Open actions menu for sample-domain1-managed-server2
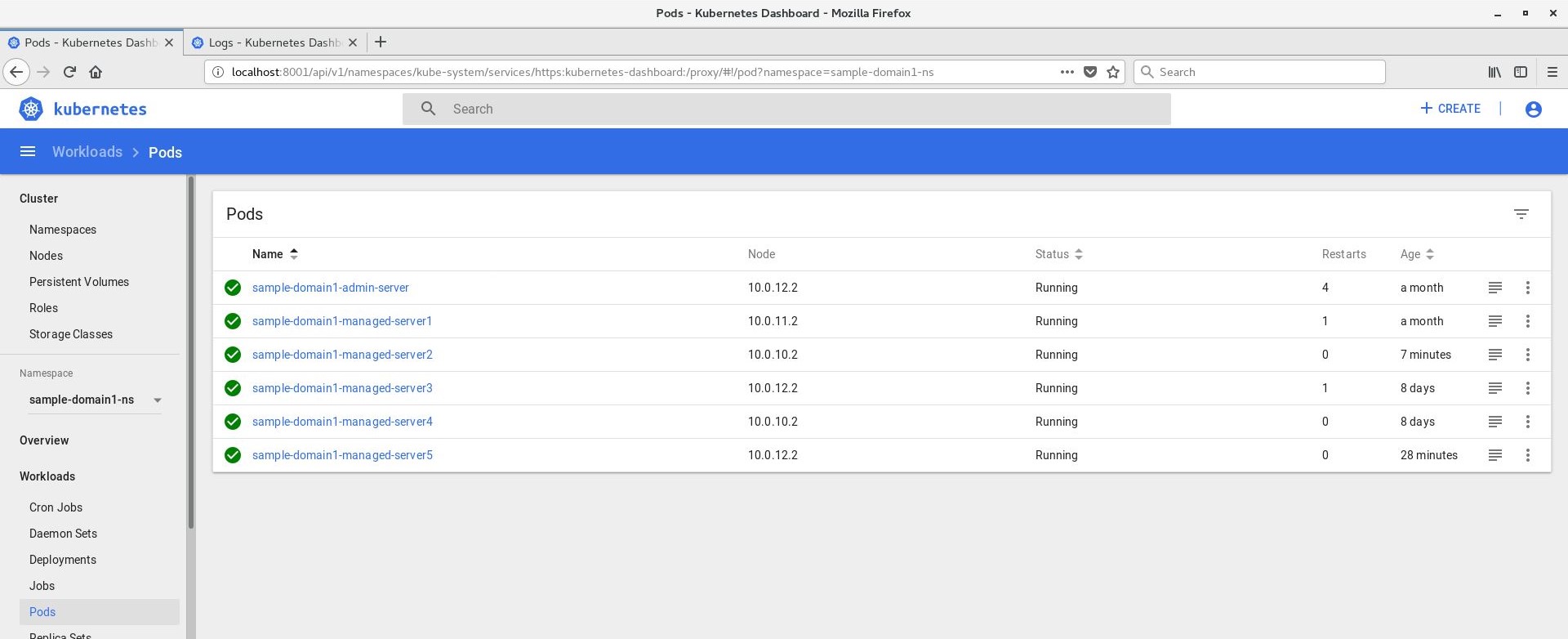Screen dimensions: 1568x639 [1527, 355]
